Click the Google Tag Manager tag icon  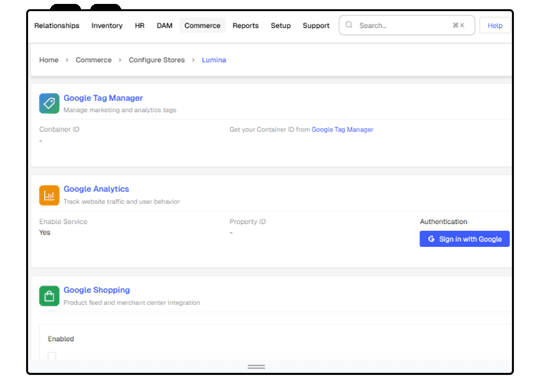point(49,103)
